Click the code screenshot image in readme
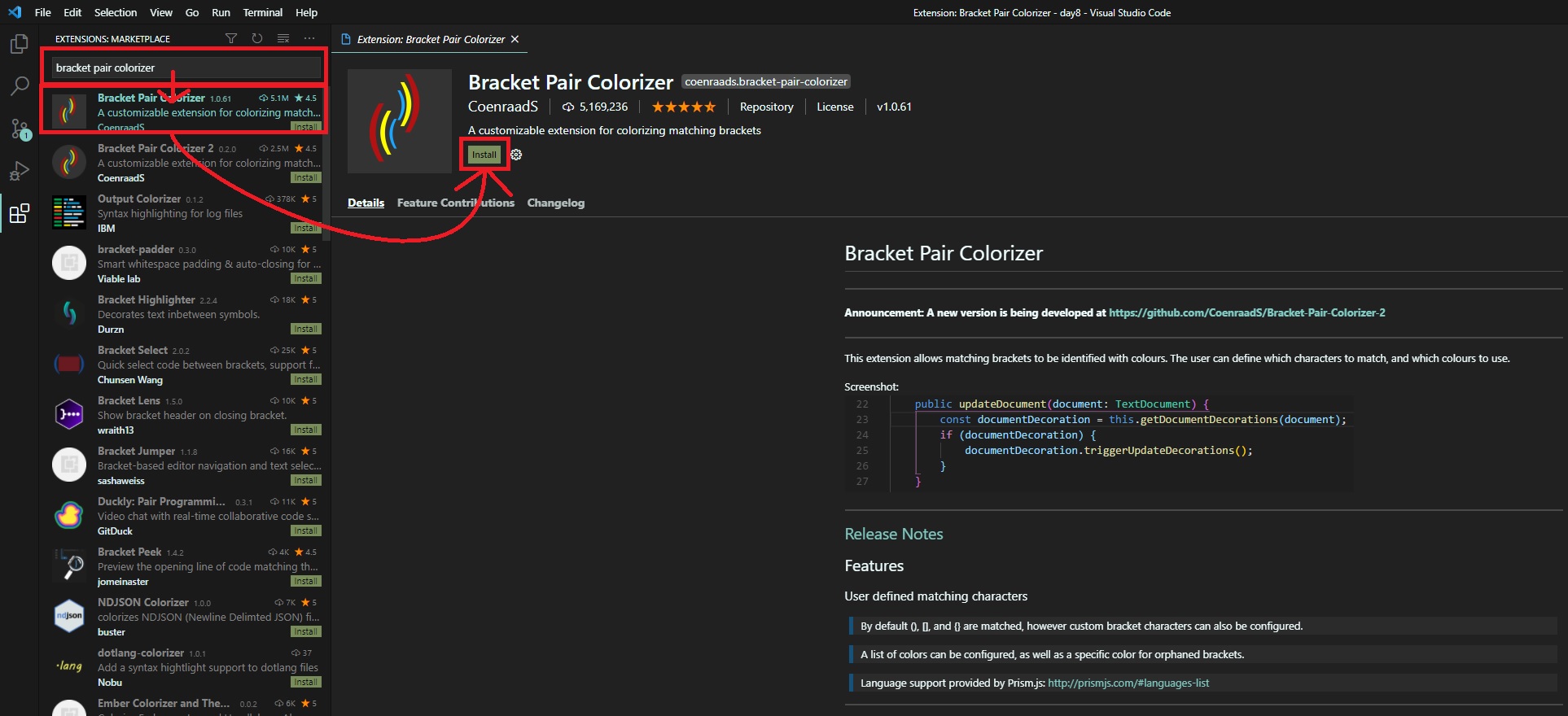Viewport: 1568px width, 716px height. 1099,443
